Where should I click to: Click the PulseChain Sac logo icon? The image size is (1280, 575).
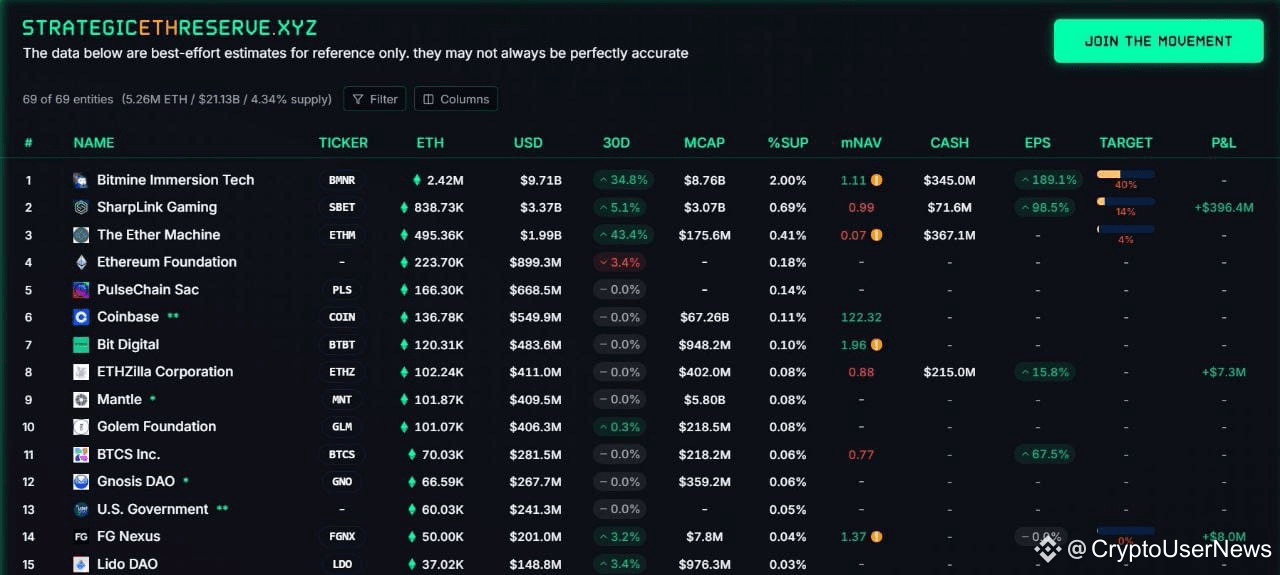tap(81, 290)
